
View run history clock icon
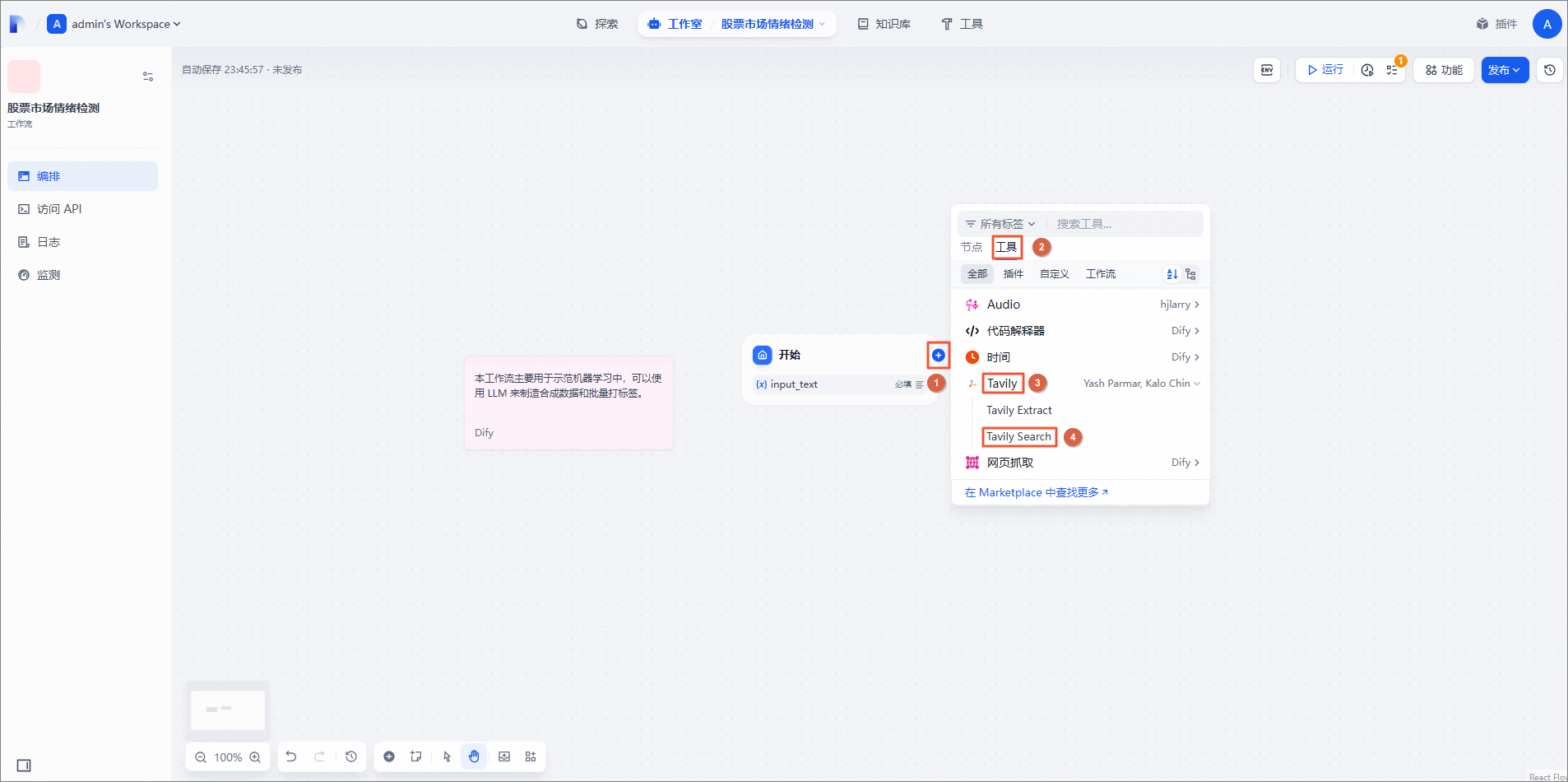(1367, 70)
